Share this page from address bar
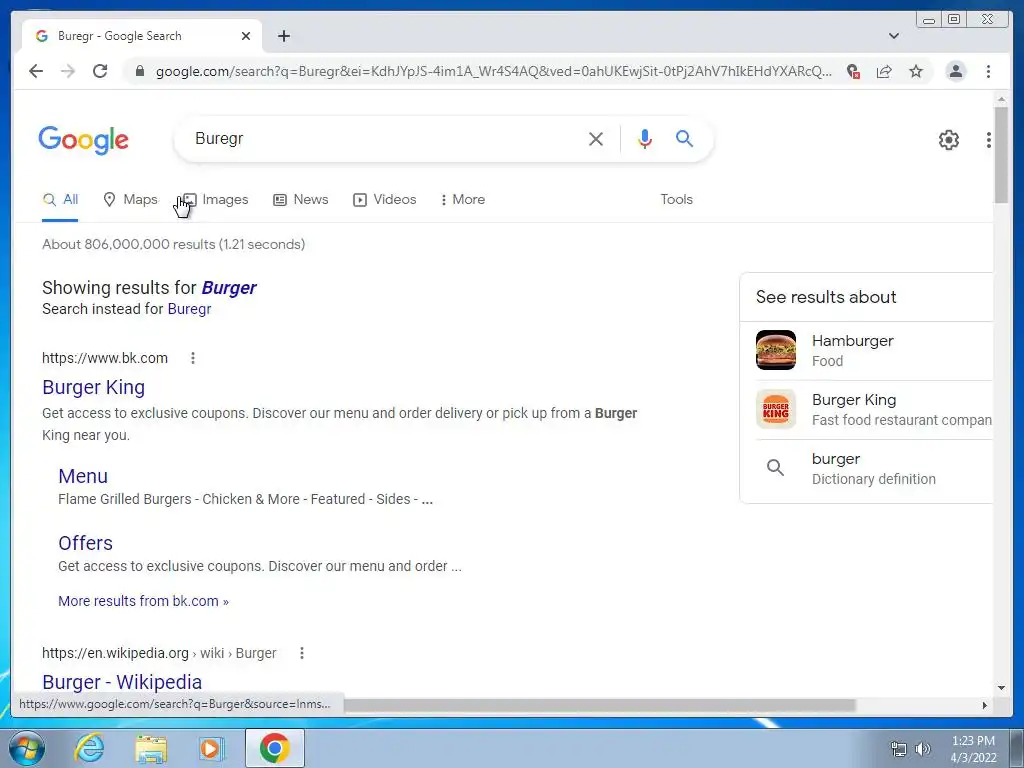Viewport: 1024px width, 768px height. pos(884,71)
